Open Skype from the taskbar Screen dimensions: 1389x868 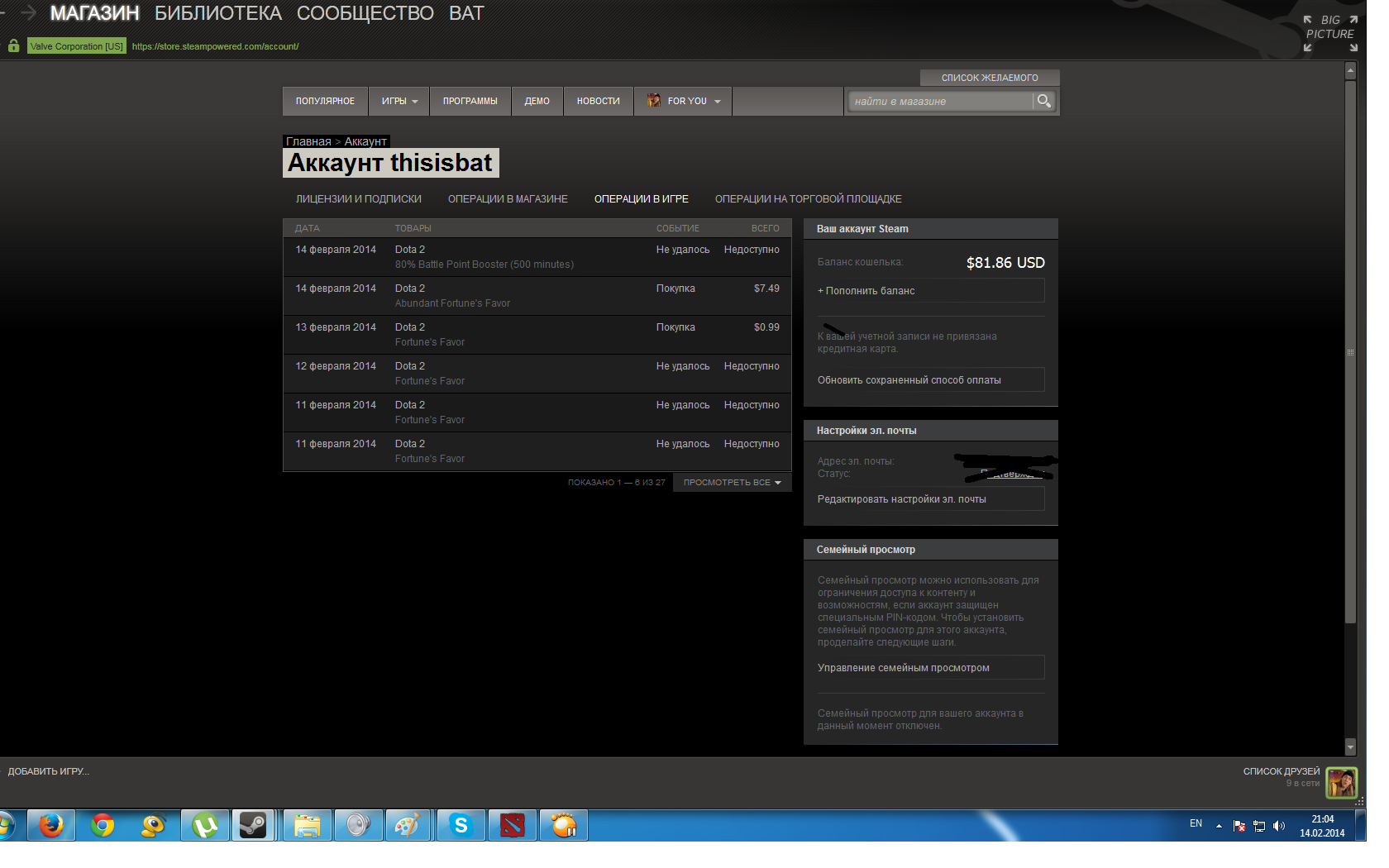[x=461, y=825]
